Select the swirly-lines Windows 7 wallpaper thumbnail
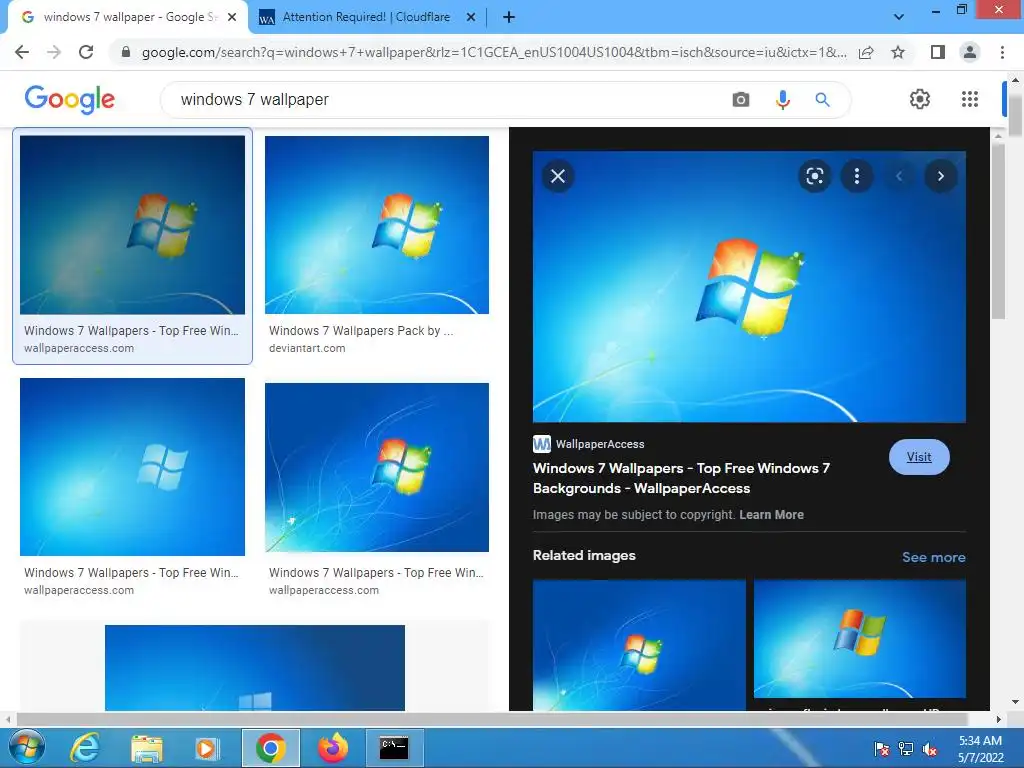Viewport: 1024px width, 768px height. [x=377, y=467]
